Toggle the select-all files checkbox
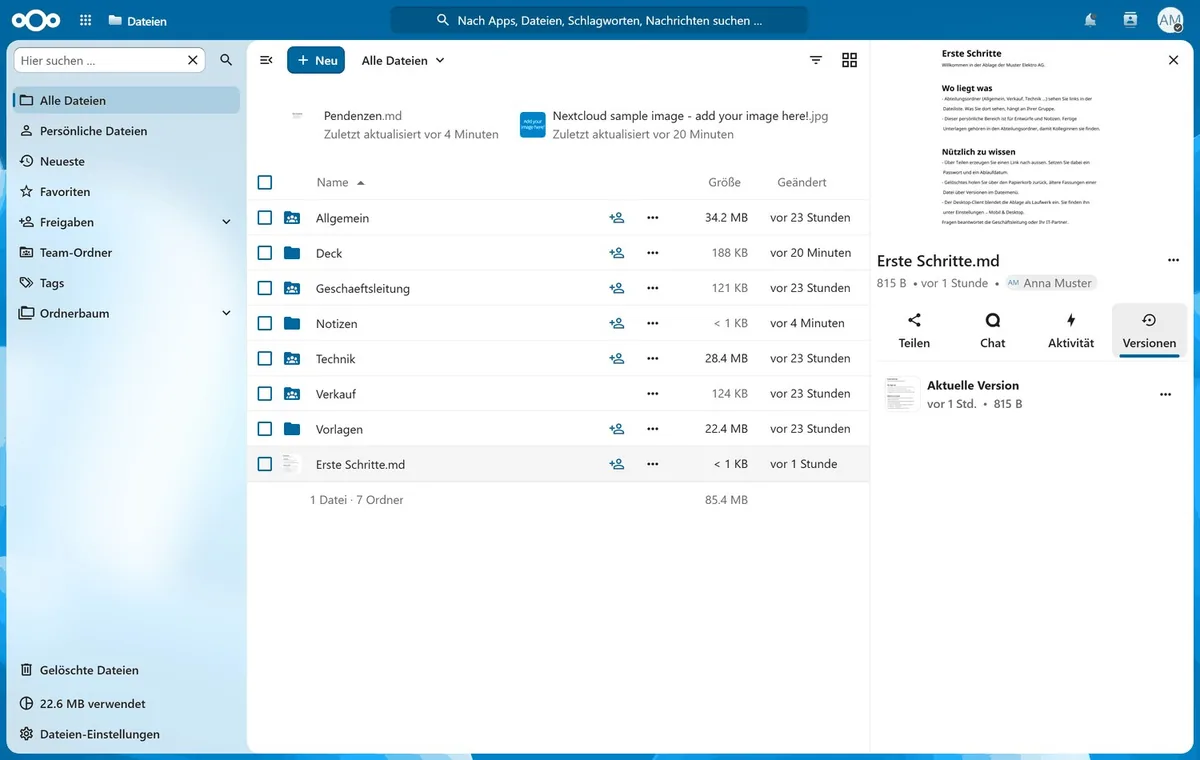Screen dimensions: 1200x760 (265, 182)
